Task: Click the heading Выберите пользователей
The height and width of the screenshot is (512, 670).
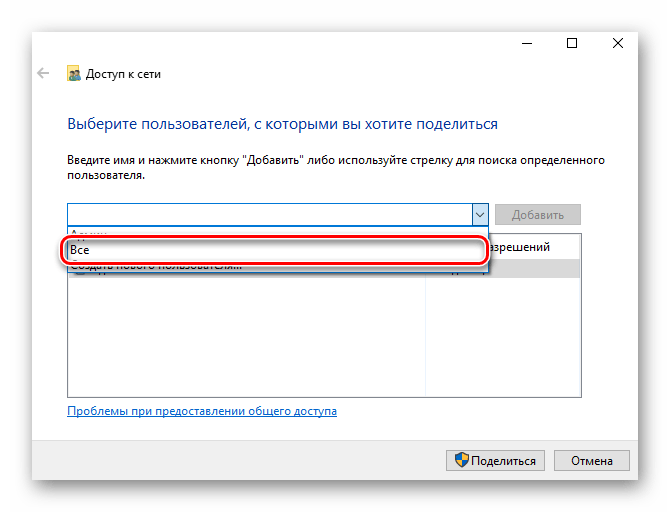Action: point(282,124)
